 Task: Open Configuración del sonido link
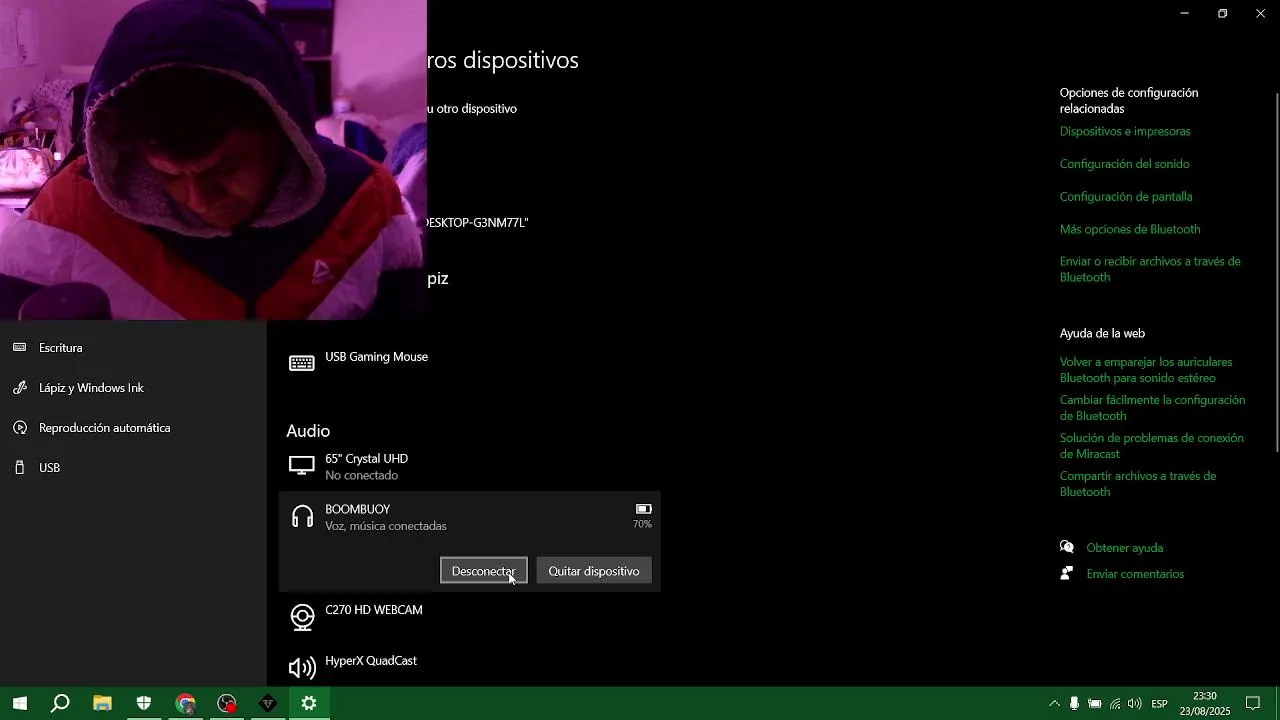[1125, 164]
